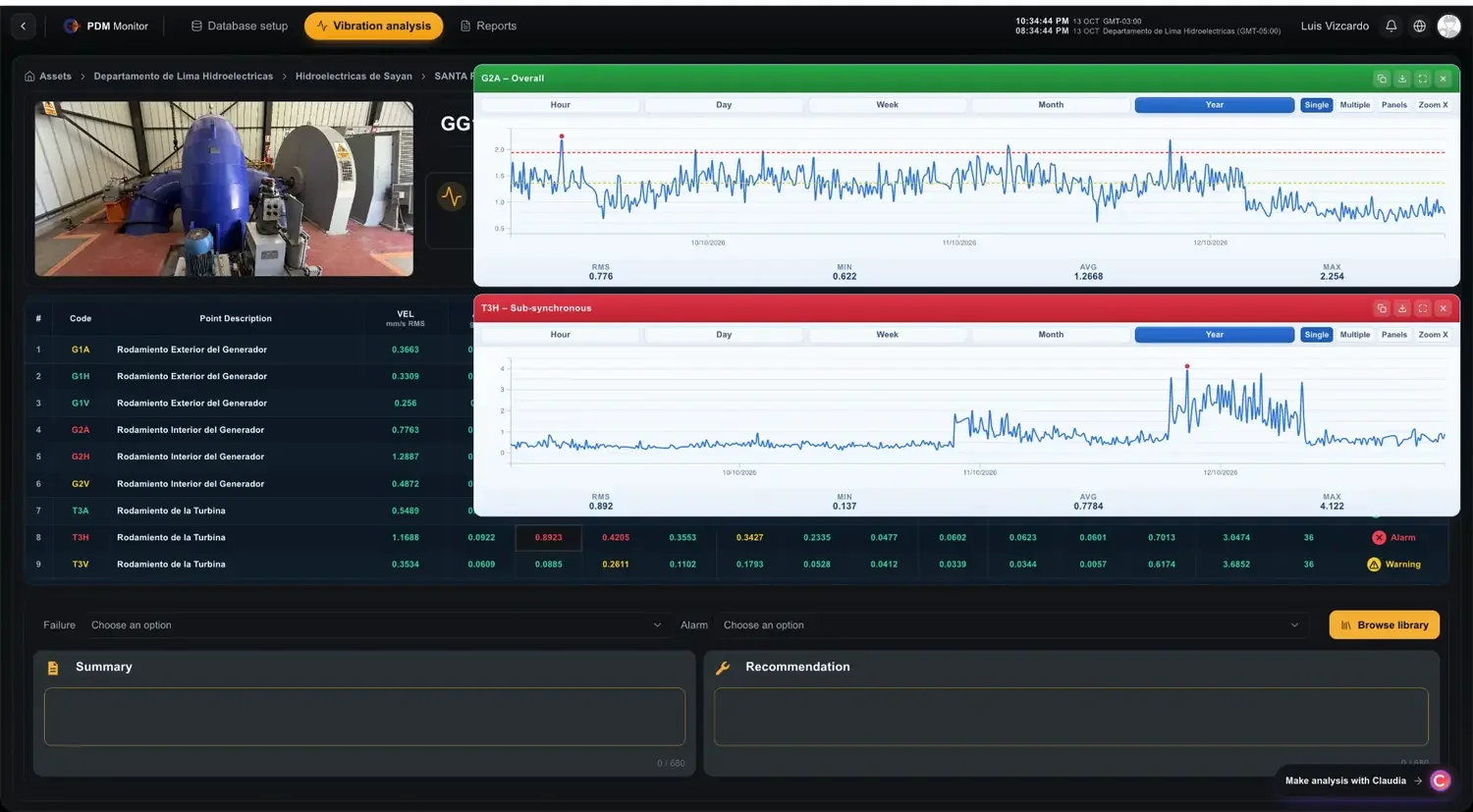Expand T3H – Sub-synchronous chart to fullscreen
The image size is (1473, 812).
[1422, 308]
